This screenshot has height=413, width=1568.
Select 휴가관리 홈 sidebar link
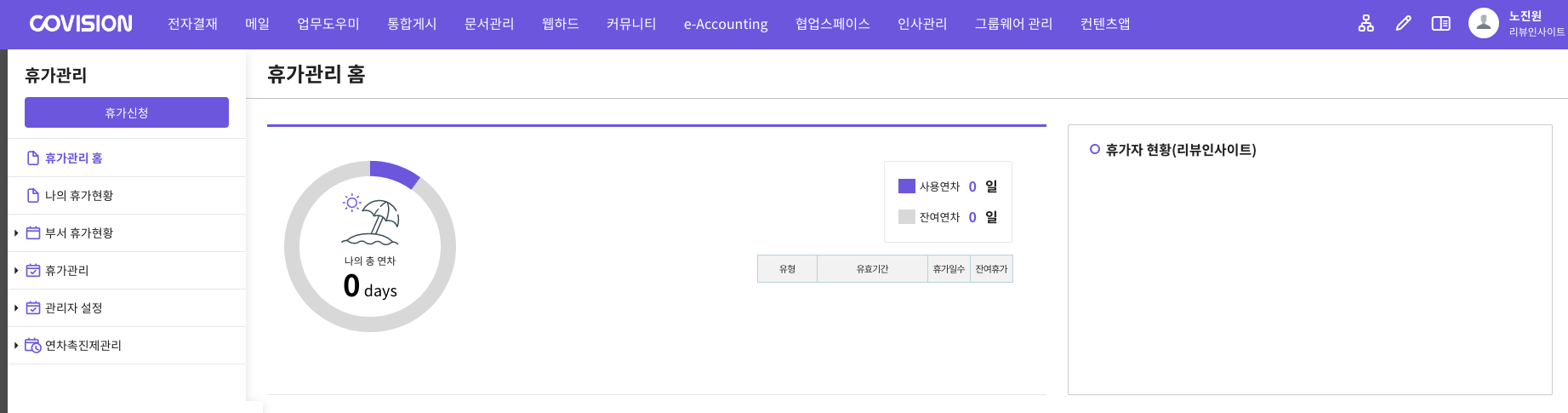coord(73,158)
